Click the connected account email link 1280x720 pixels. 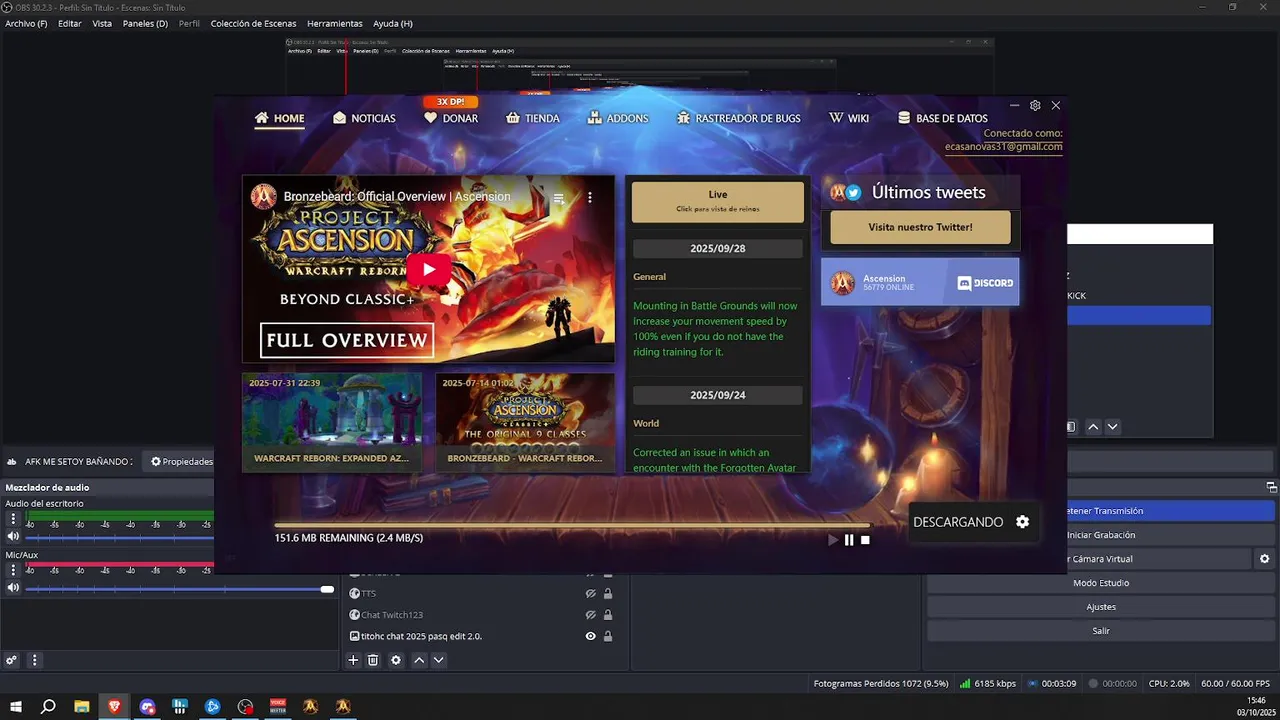point(1003,146)
